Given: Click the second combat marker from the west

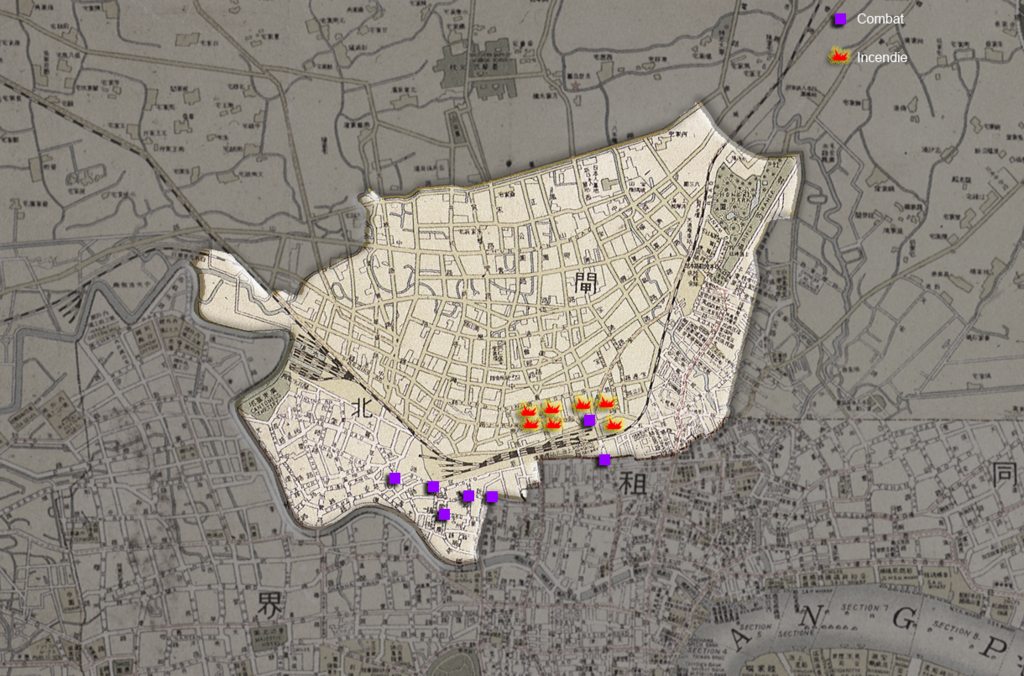Looking at the screenshot, I should click(432, 487).
